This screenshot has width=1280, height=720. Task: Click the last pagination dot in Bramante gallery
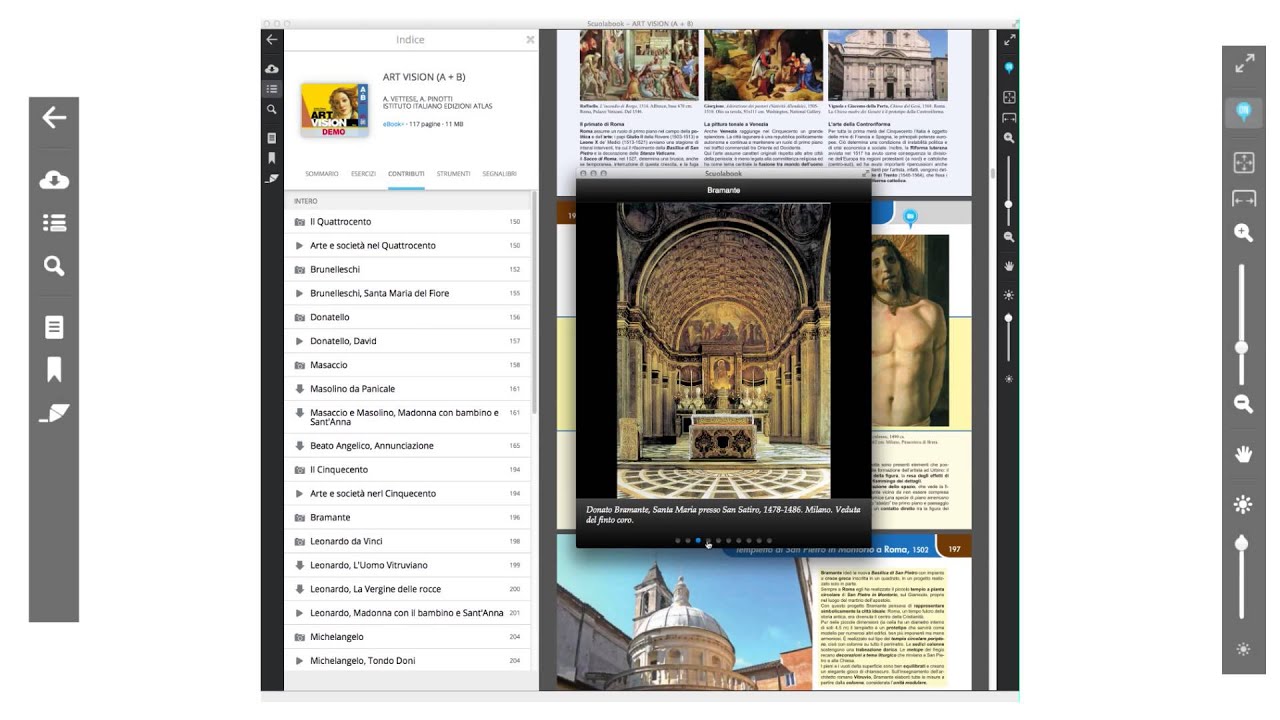[769, 541]
